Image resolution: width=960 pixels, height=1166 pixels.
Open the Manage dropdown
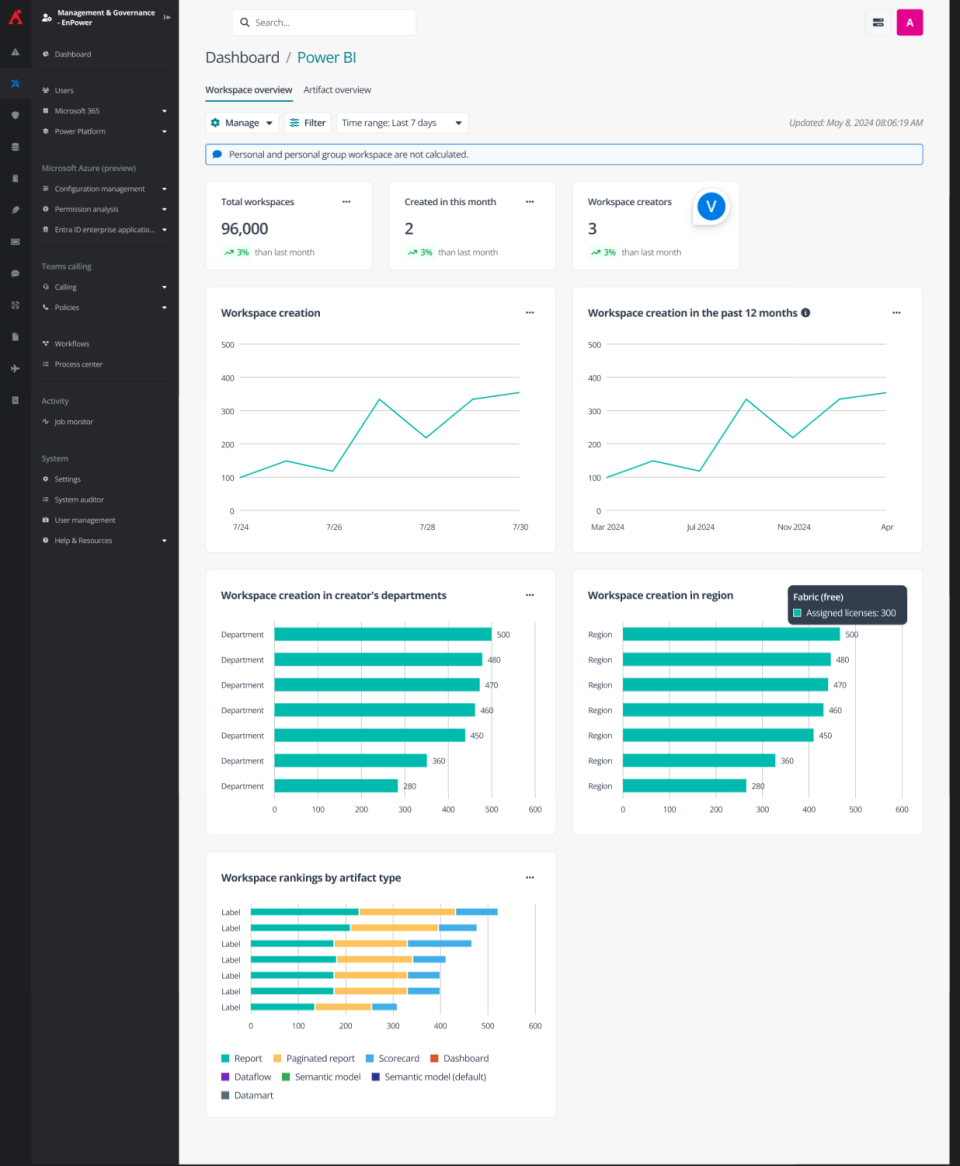[x=242, y=123]
